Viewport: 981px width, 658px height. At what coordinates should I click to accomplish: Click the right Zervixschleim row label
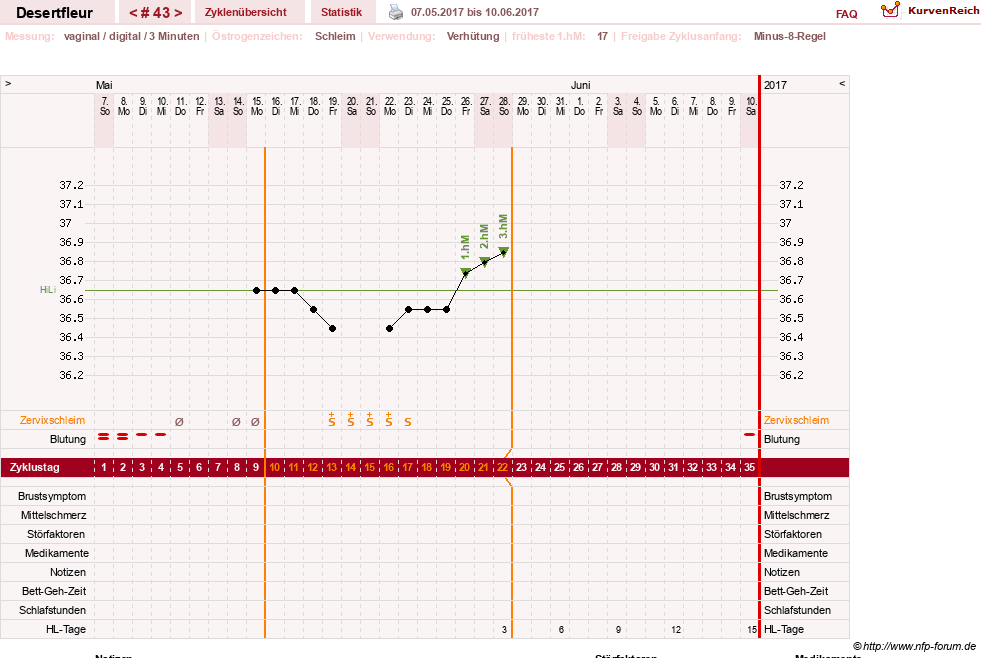click(x=796, y=420)
